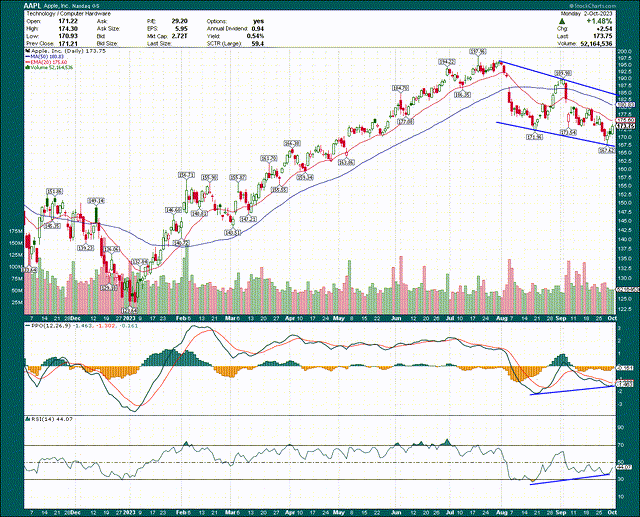The image size is (640, 517).
Task: Click the date 'Monday 2-Oct-2023'
Action: pos(587,13)
